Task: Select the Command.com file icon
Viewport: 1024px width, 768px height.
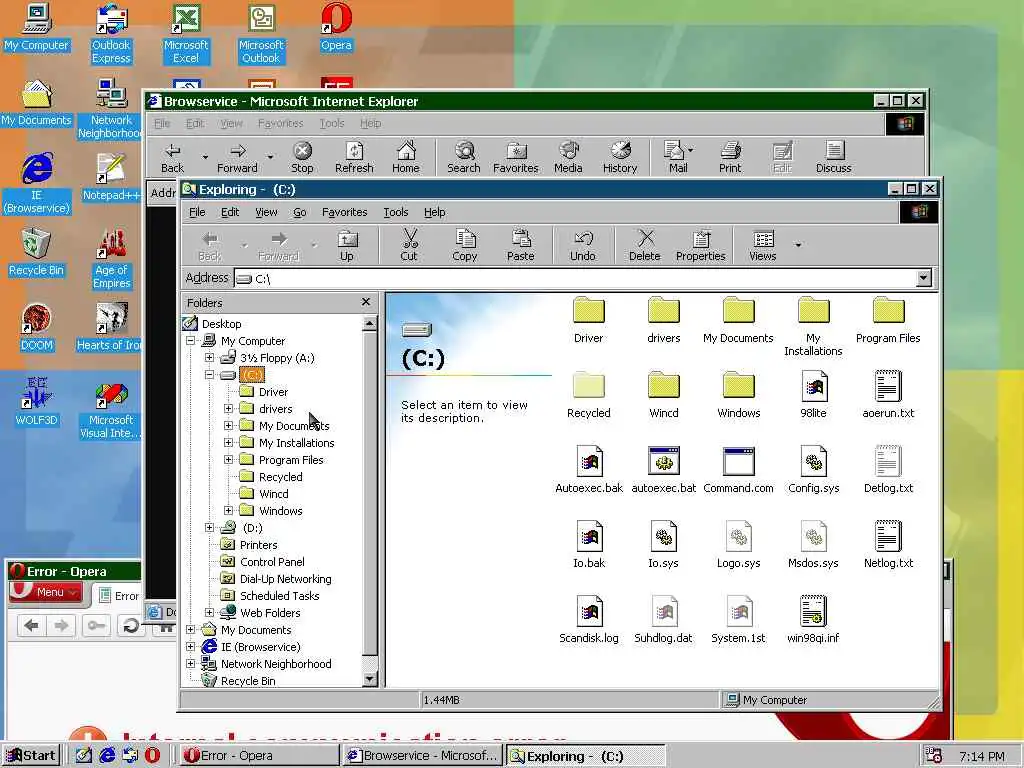Action: click(739, 470)
